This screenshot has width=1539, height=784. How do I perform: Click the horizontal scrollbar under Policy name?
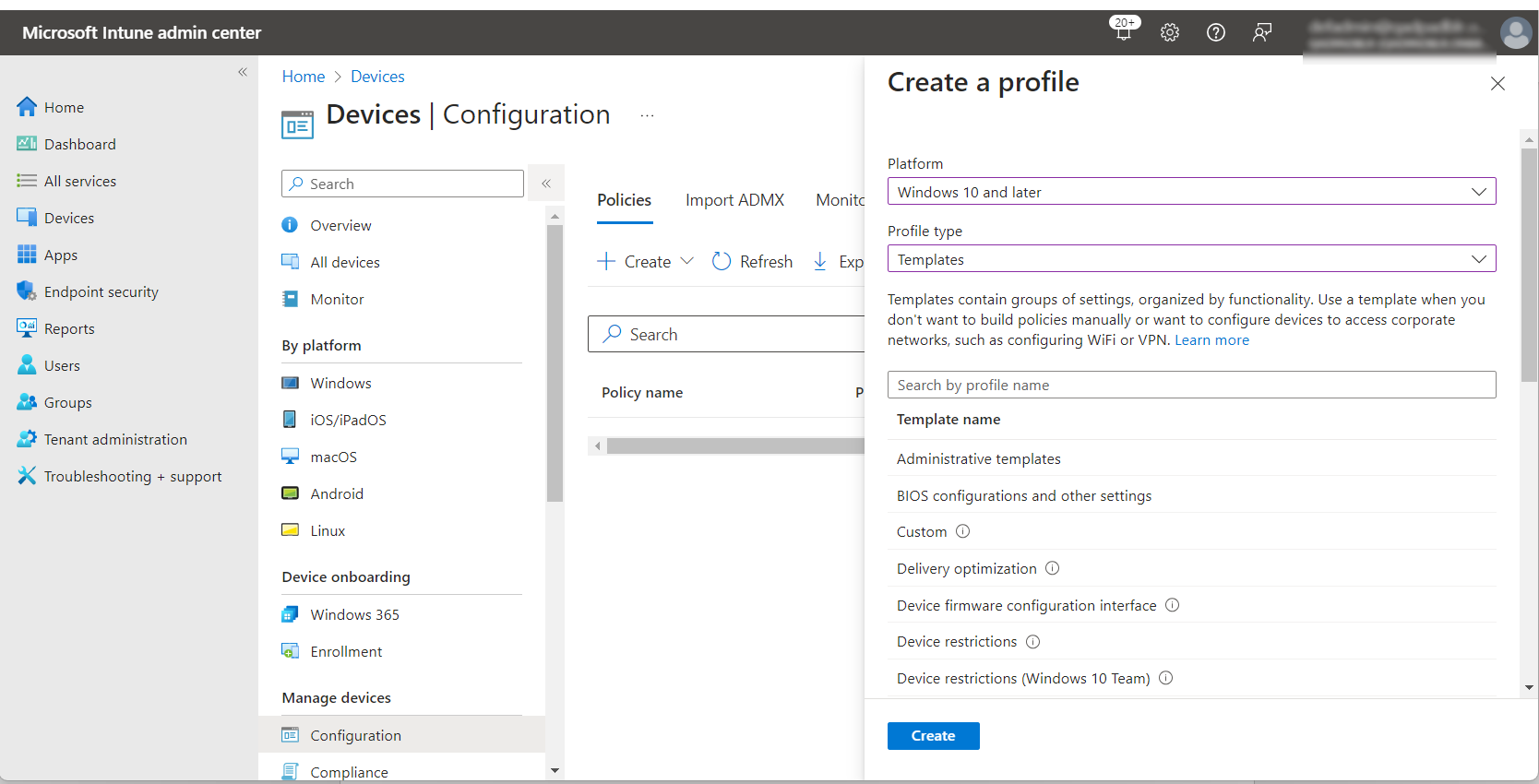click(x=734, y=446)
